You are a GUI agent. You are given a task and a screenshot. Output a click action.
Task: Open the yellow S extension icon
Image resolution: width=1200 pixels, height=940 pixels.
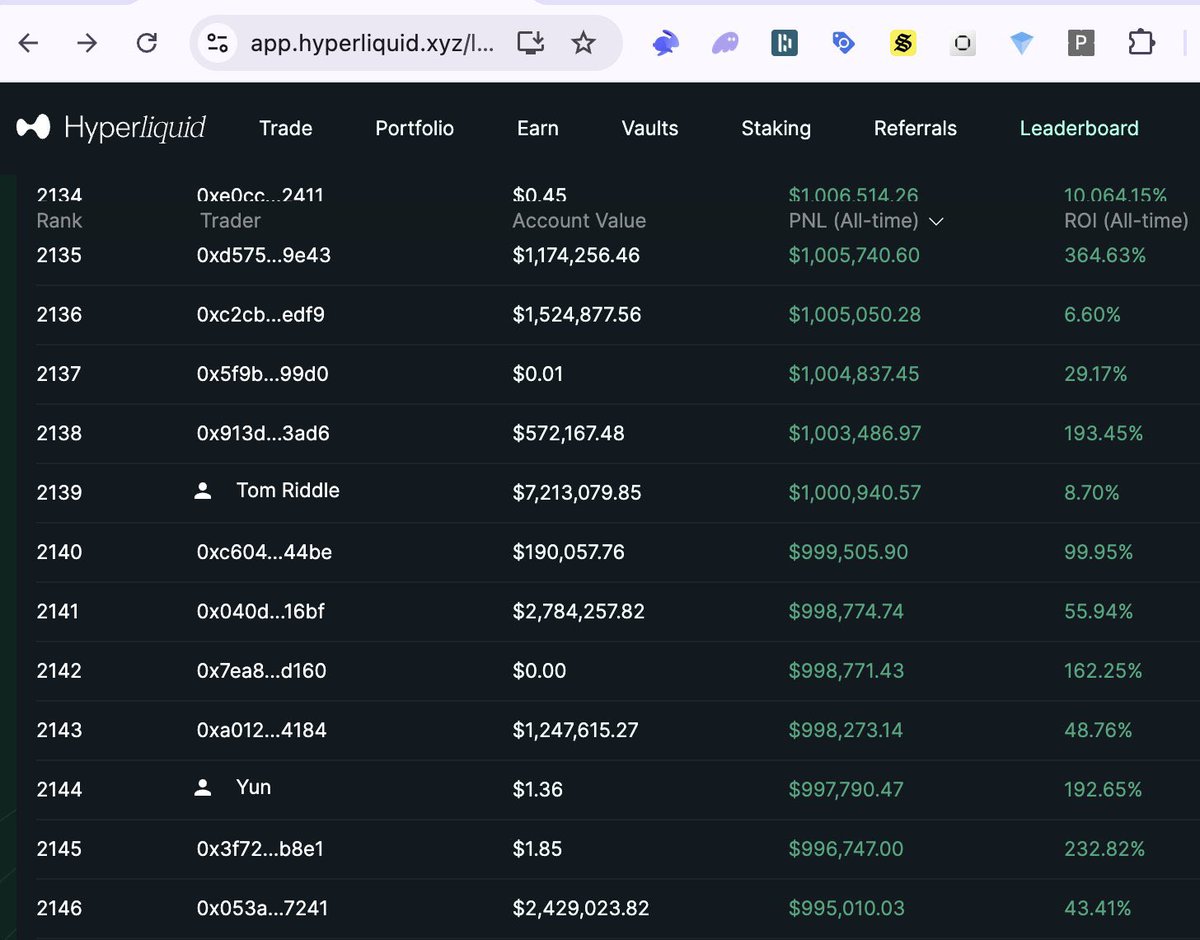[903, 43]
